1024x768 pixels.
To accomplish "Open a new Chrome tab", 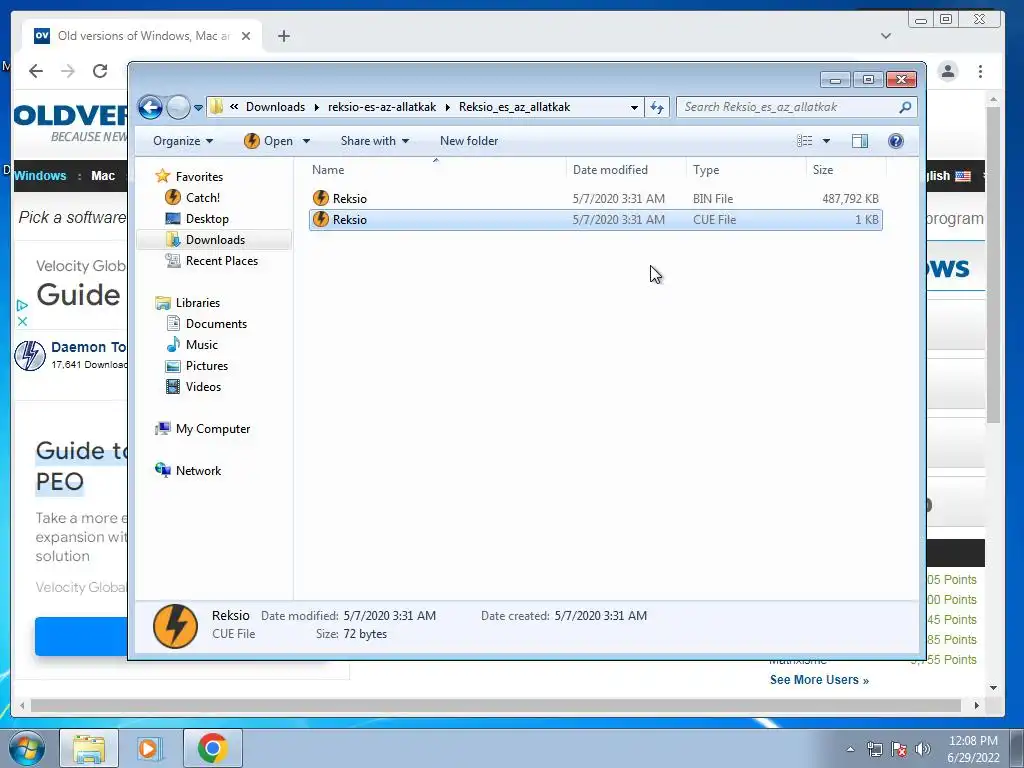I will [x=283, y=36].
